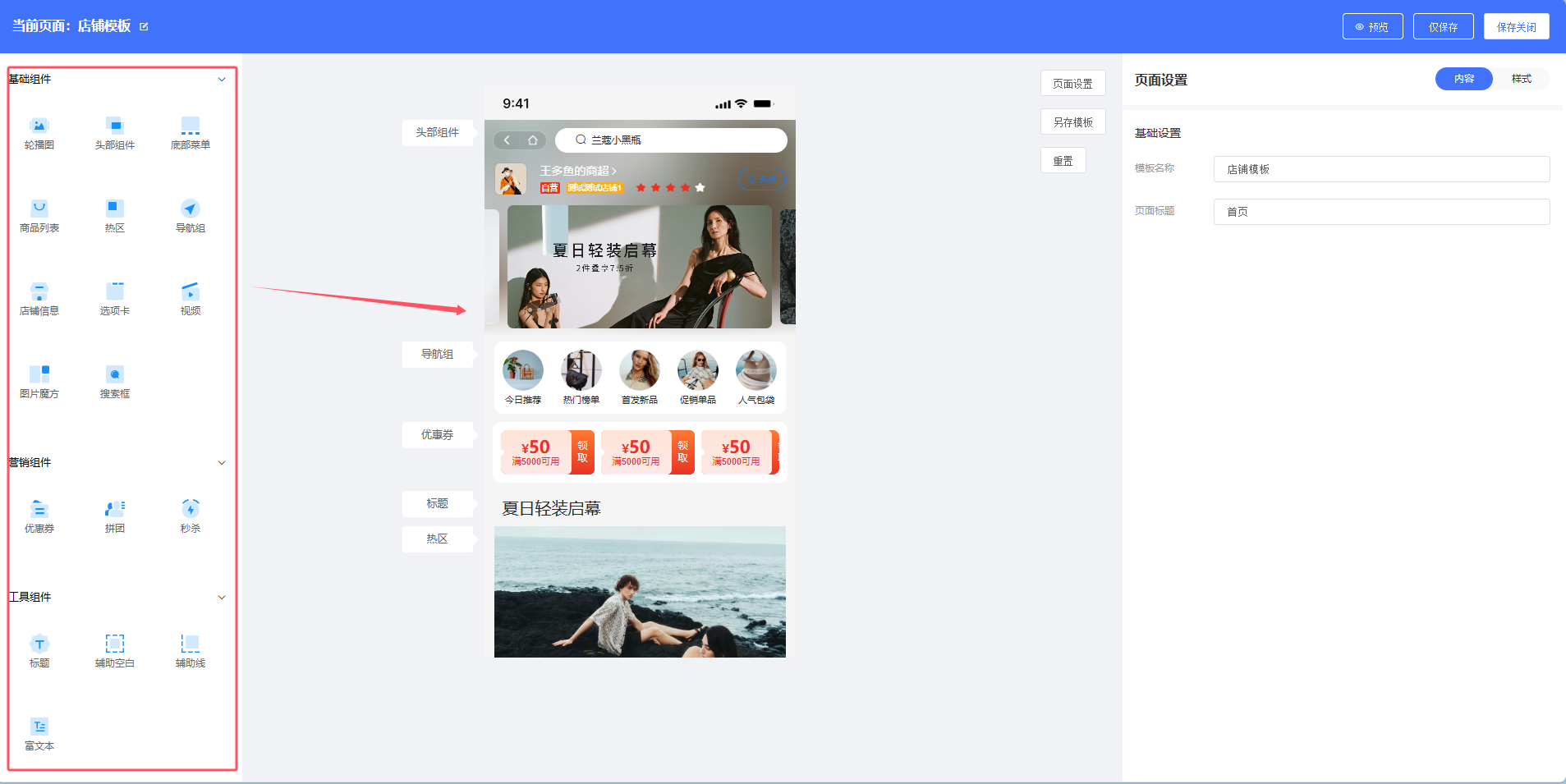Click the 保存关闭 save and close button
The image size is (1566, 784).
pyautogui.click(x=1516, y=27)
